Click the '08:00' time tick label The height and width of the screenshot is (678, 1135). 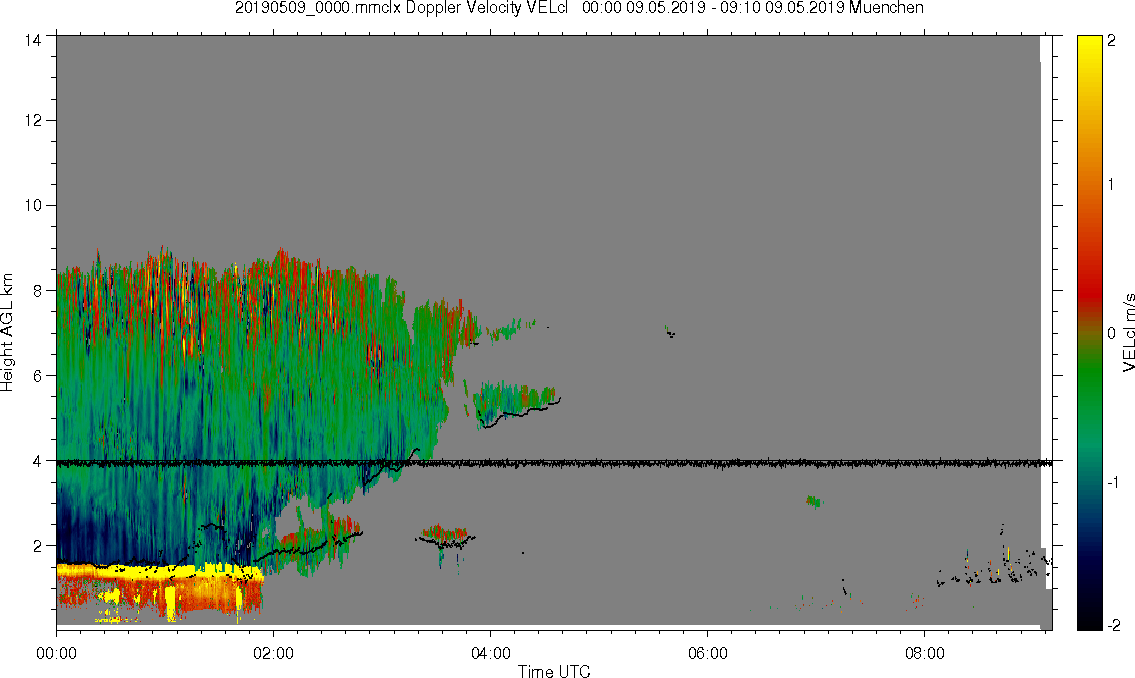pyautogui.click(x=925, y=653)
